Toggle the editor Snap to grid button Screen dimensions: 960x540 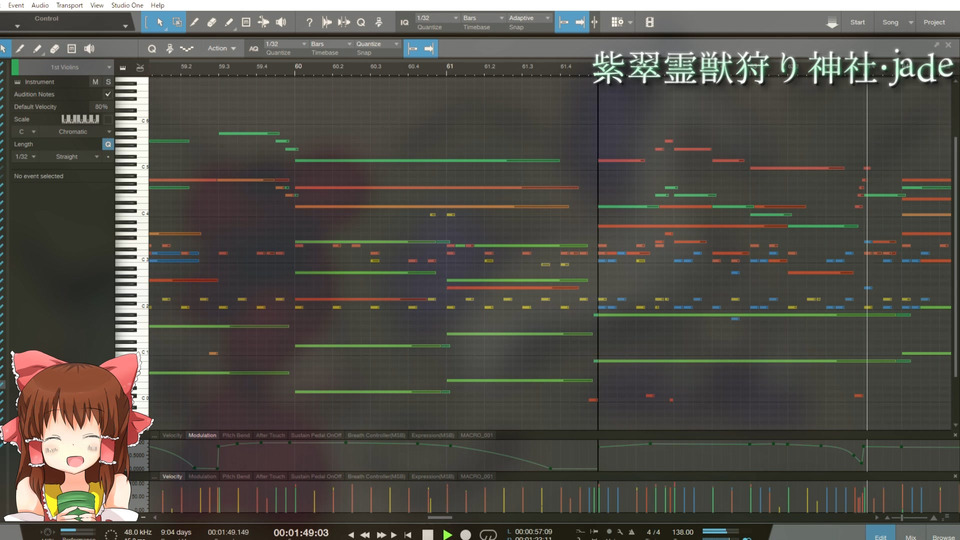click(x=413, y=48)
